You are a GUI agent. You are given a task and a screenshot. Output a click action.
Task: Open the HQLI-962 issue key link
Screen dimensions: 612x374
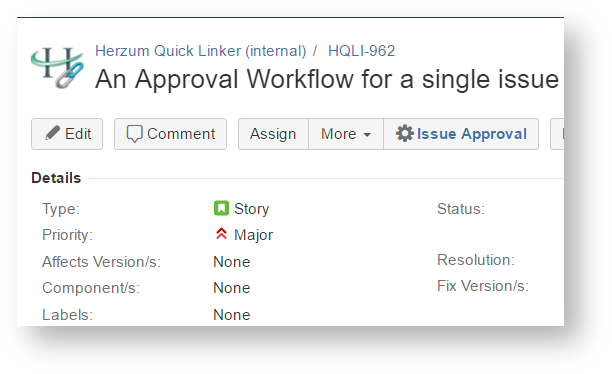(361, 51)
